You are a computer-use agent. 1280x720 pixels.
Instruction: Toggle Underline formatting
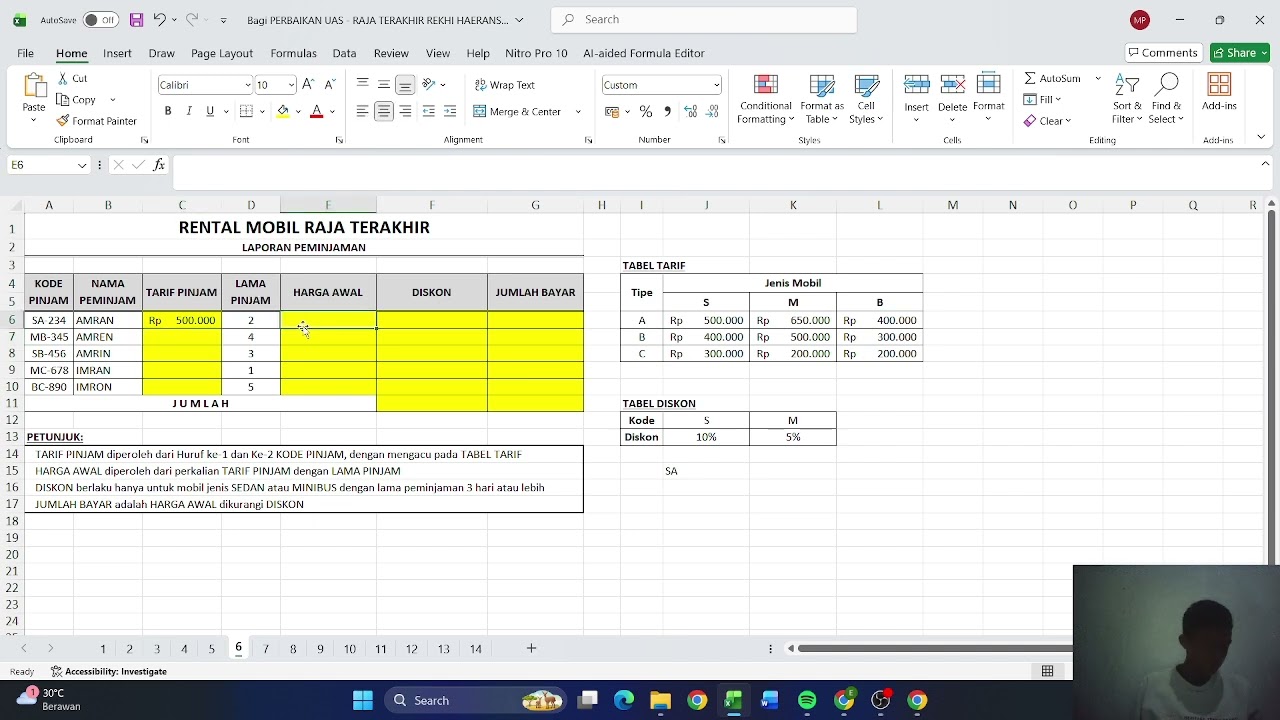[210, 112]
